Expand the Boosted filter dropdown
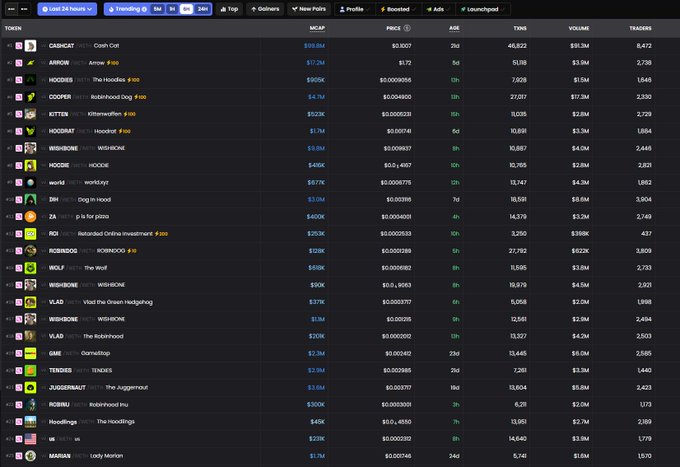Viewport: 680px width, 467px height. point(398,9)
